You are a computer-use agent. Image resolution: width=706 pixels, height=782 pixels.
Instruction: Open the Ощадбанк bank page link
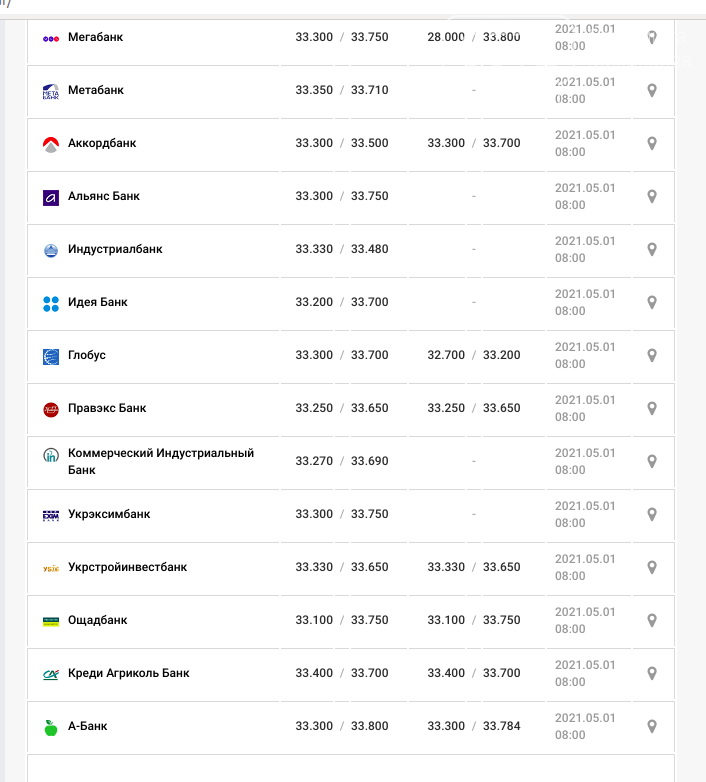point(97,620)
